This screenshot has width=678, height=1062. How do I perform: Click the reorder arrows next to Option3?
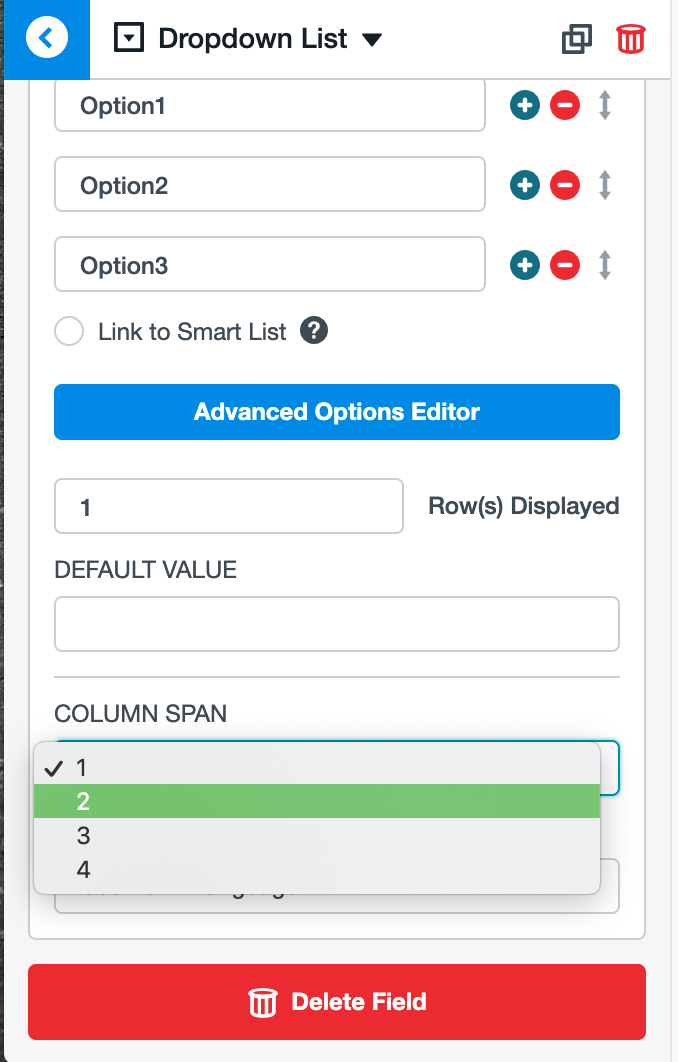[604, 265]
